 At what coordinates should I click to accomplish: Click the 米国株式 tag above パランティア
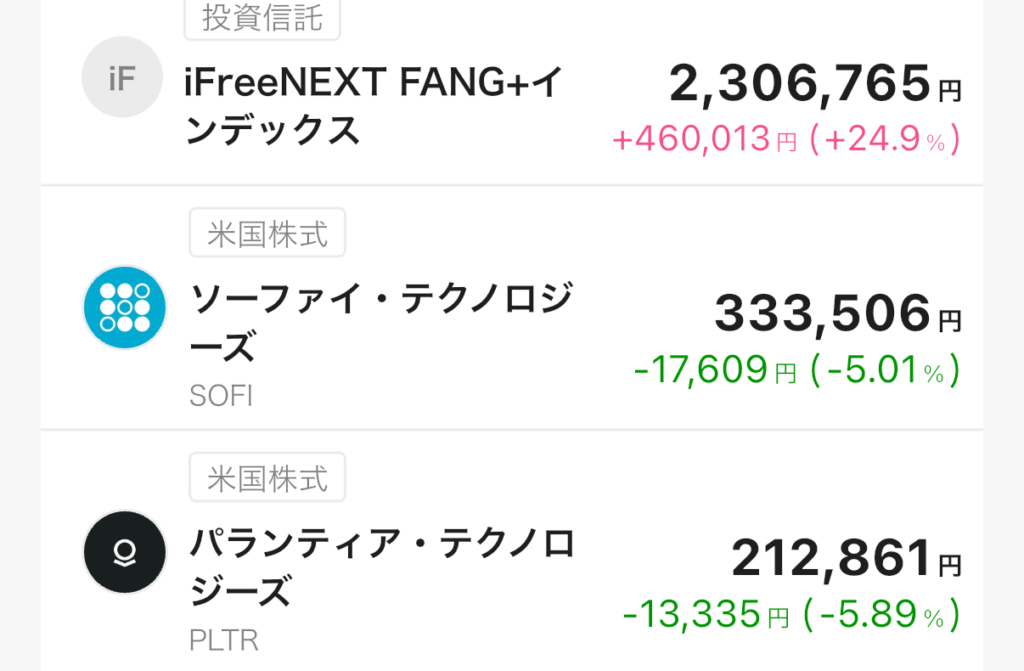(x=266, y=477)
